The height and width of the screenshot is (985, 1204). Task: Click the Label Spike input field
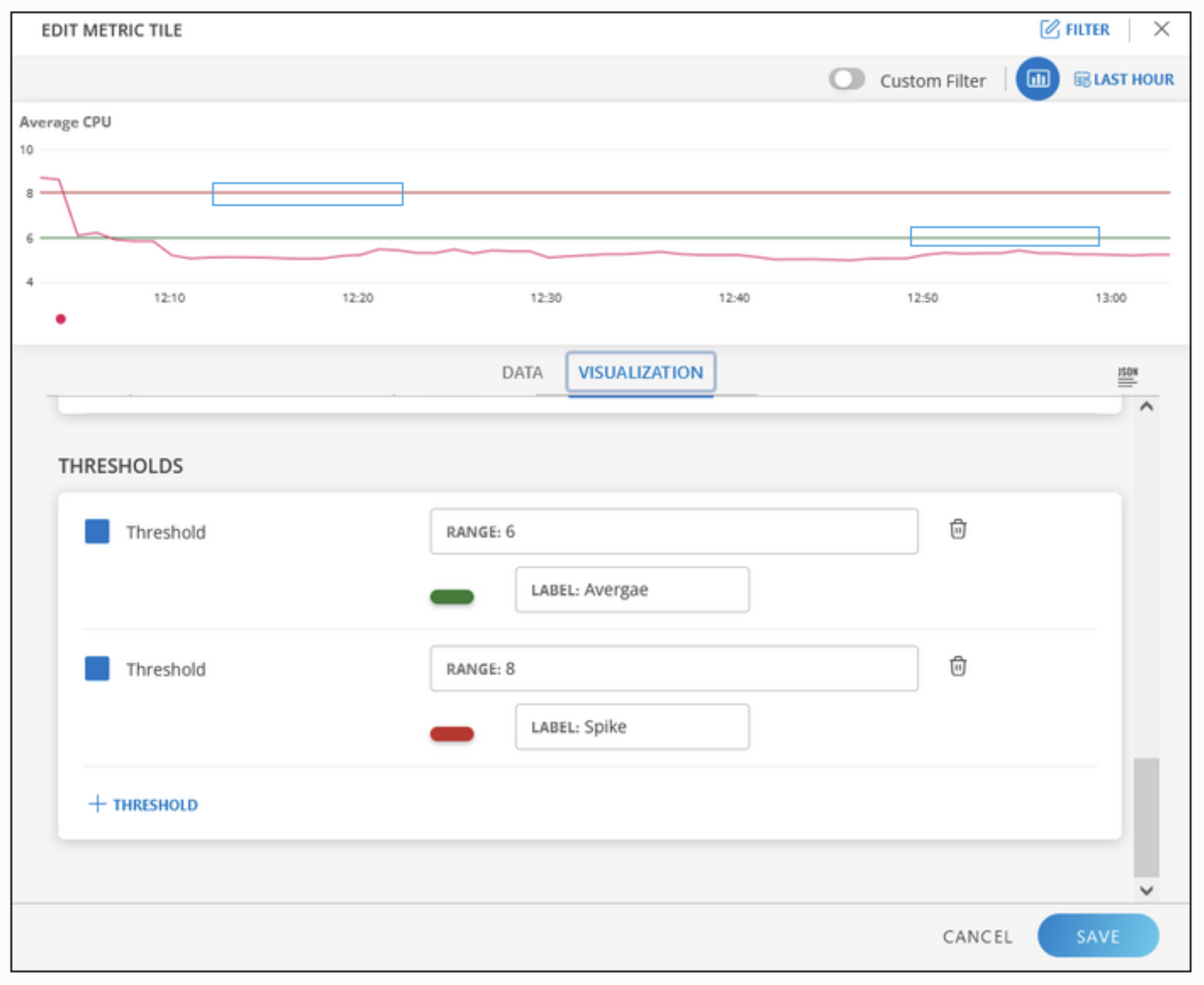coord(632,727)
